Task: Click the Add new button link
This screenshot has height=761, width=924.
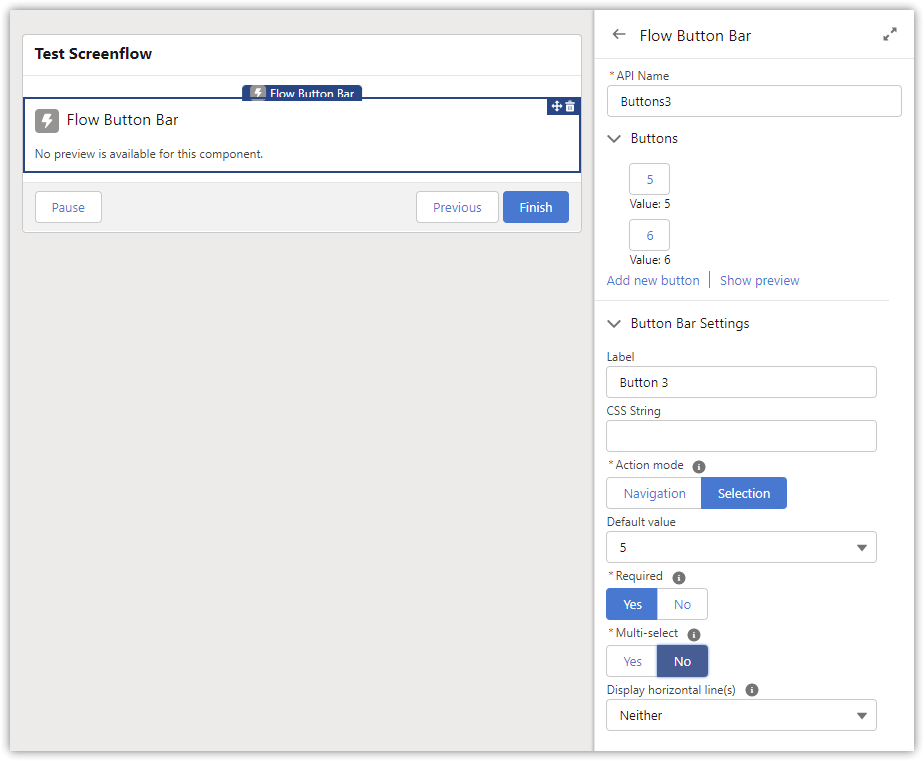Action: click(653, 280)
